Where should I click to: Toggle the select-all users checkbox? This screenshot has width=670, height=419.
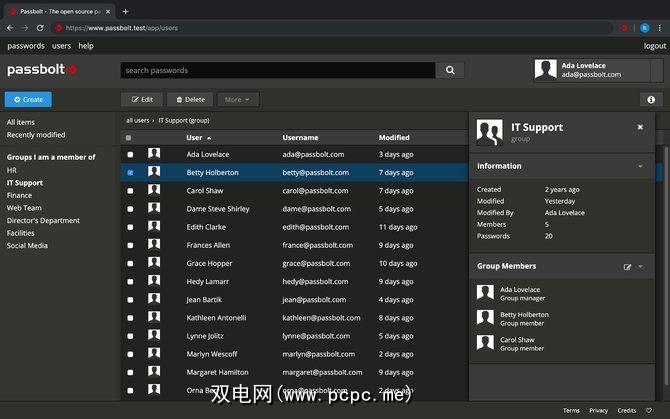coord(128,138)
